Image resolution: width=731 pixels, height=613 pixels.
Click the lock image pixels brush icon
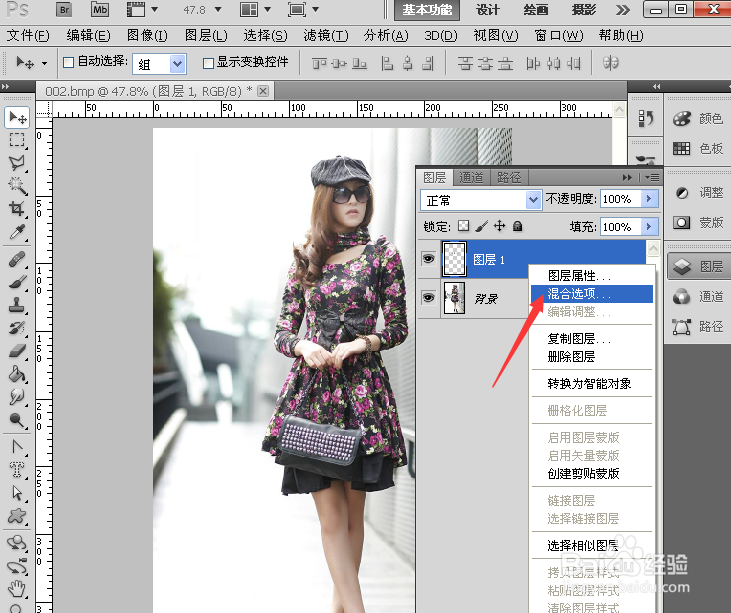pos(482,226)
